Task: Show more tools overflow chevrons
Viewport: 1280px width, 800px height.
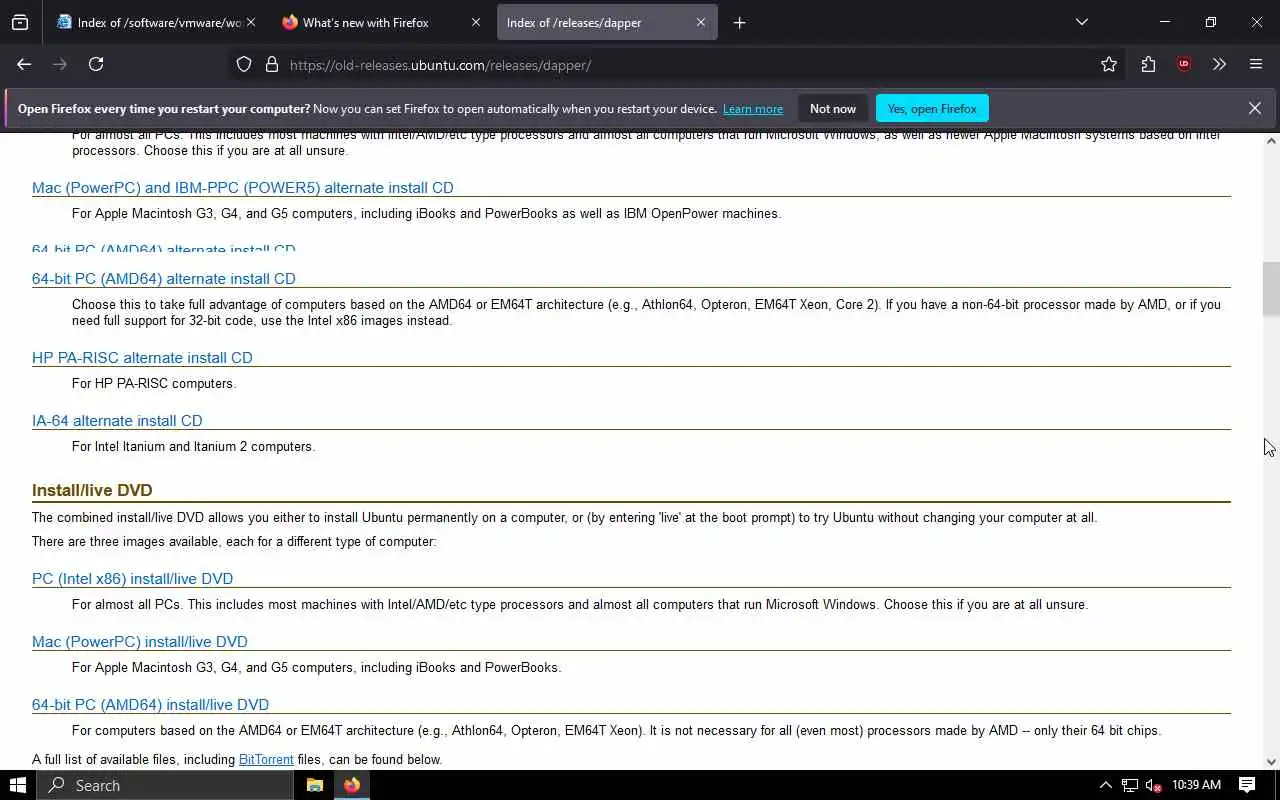Action: coord(1219,64)
